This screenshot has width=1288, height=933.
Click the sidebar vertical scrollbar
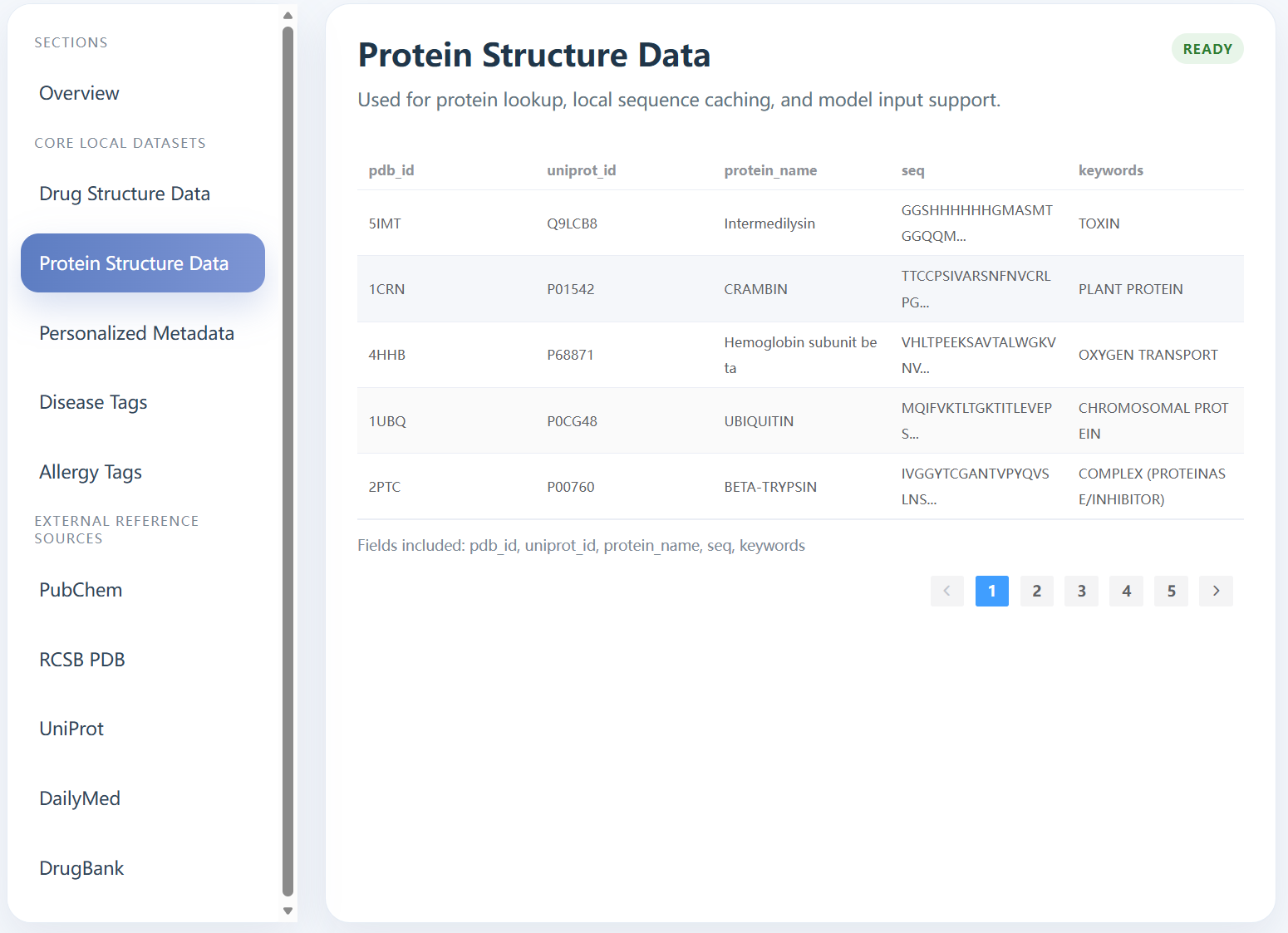click(288, 461)
